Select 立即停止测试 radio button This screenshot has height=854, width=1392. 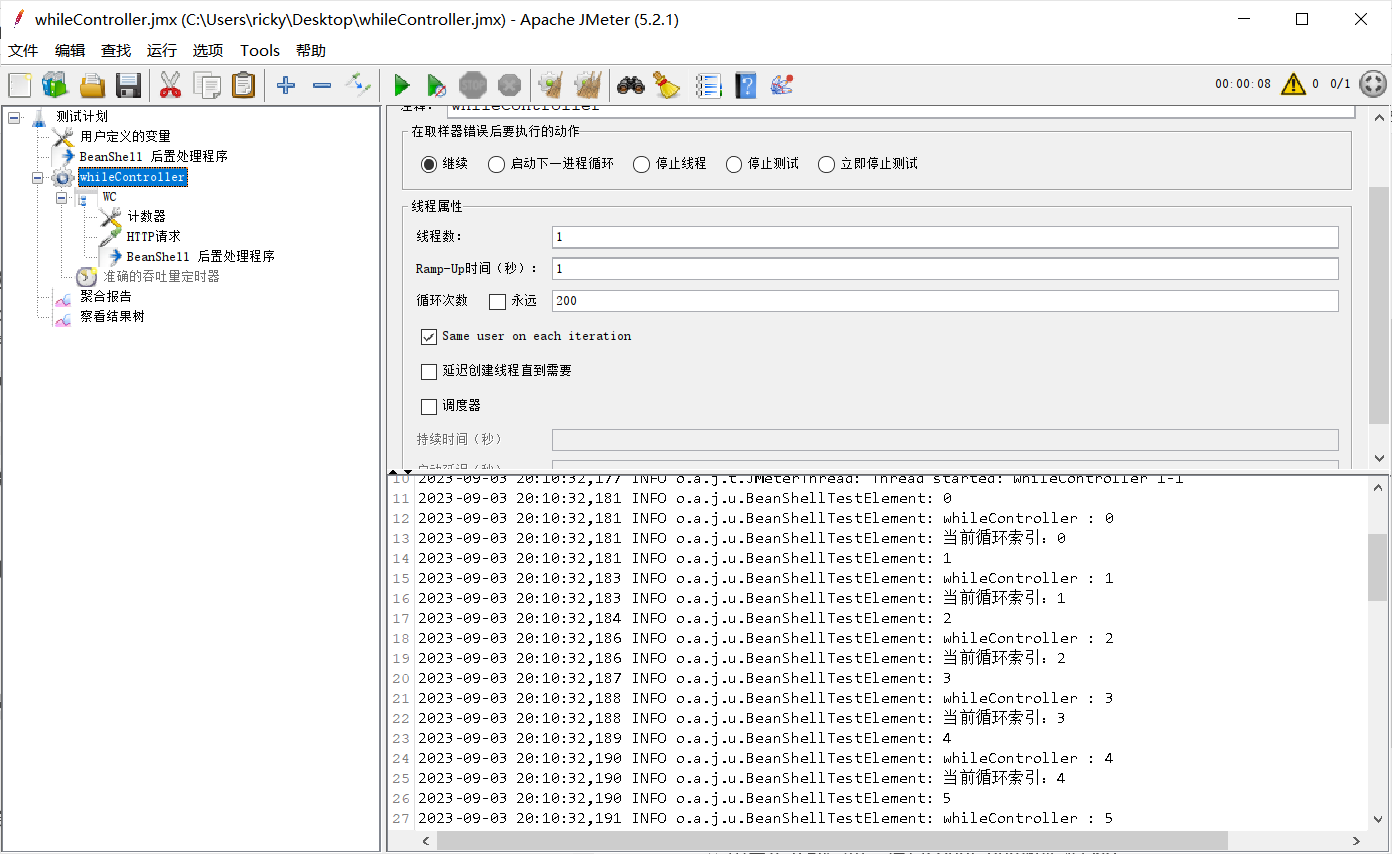click(826, 164)
